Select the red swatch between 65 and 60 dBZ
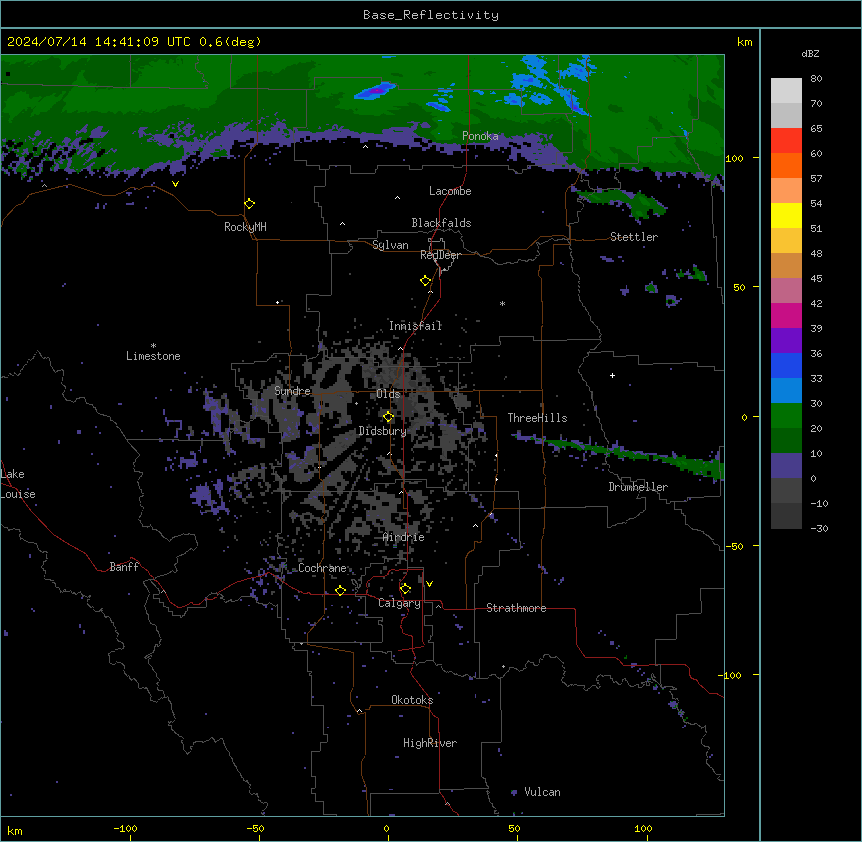 point(786,141)
